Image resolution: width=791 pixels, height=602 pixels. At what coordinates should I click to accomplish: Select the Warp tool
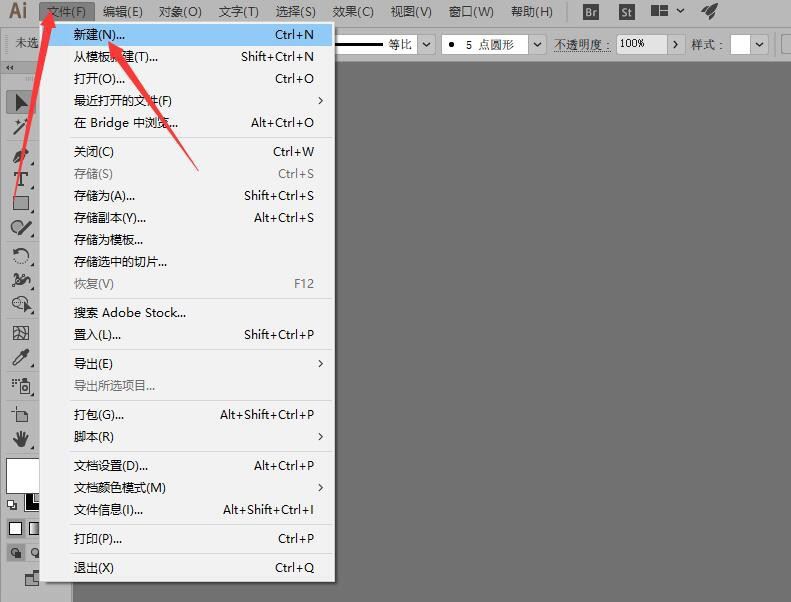(x=21, y=280)
